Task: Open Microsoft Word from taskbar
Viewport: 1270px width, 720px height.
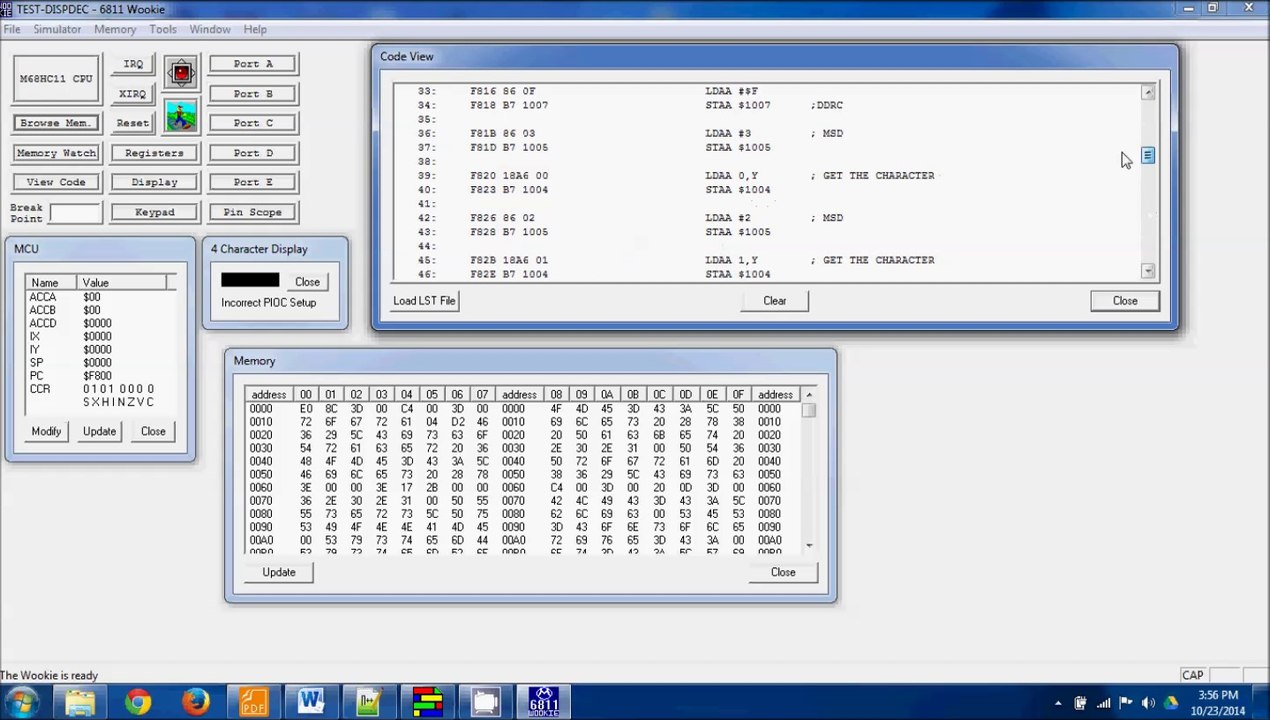Action: pos(311,702)
